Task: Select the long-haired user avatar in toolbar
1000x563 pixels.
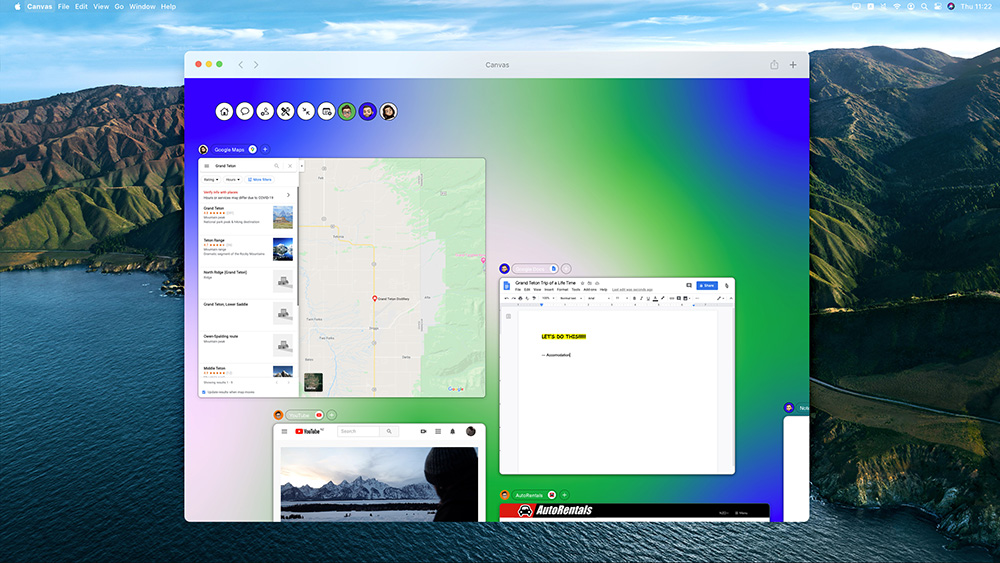Action: click(x=388, y=112)
